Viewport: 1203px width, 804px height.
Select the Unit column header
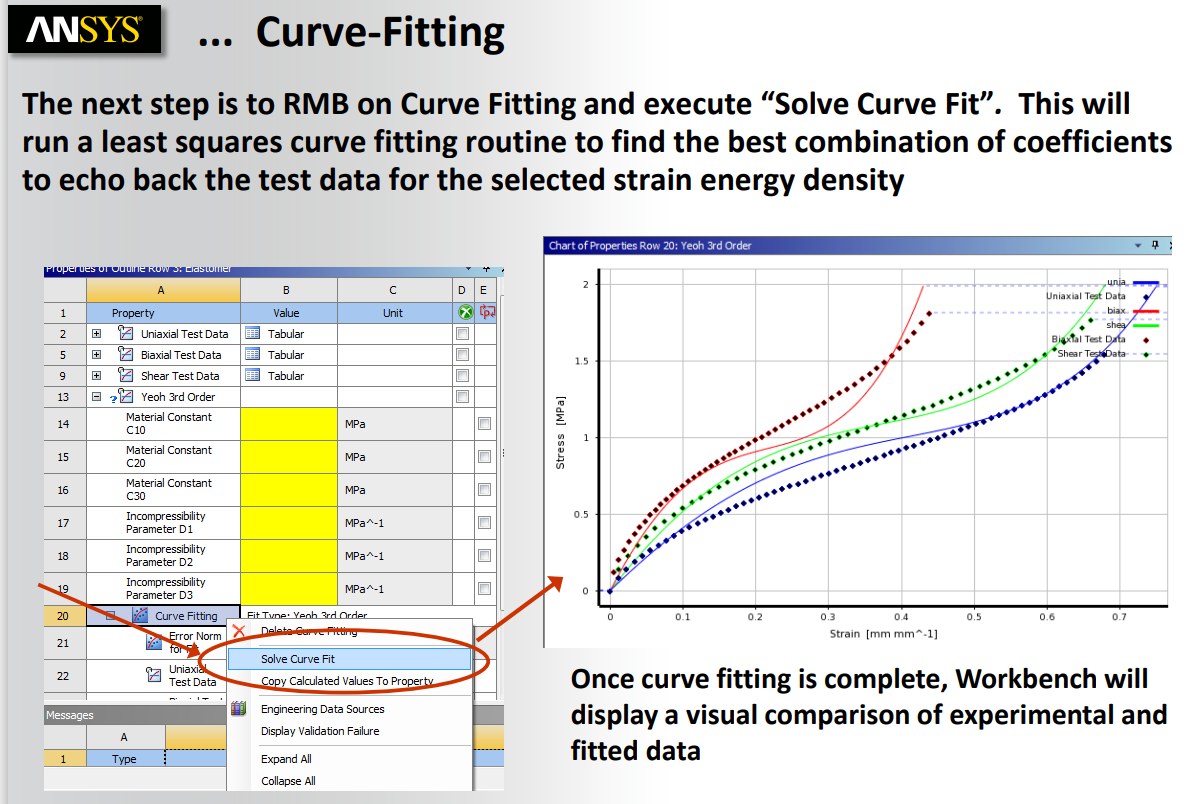point(394,313)
